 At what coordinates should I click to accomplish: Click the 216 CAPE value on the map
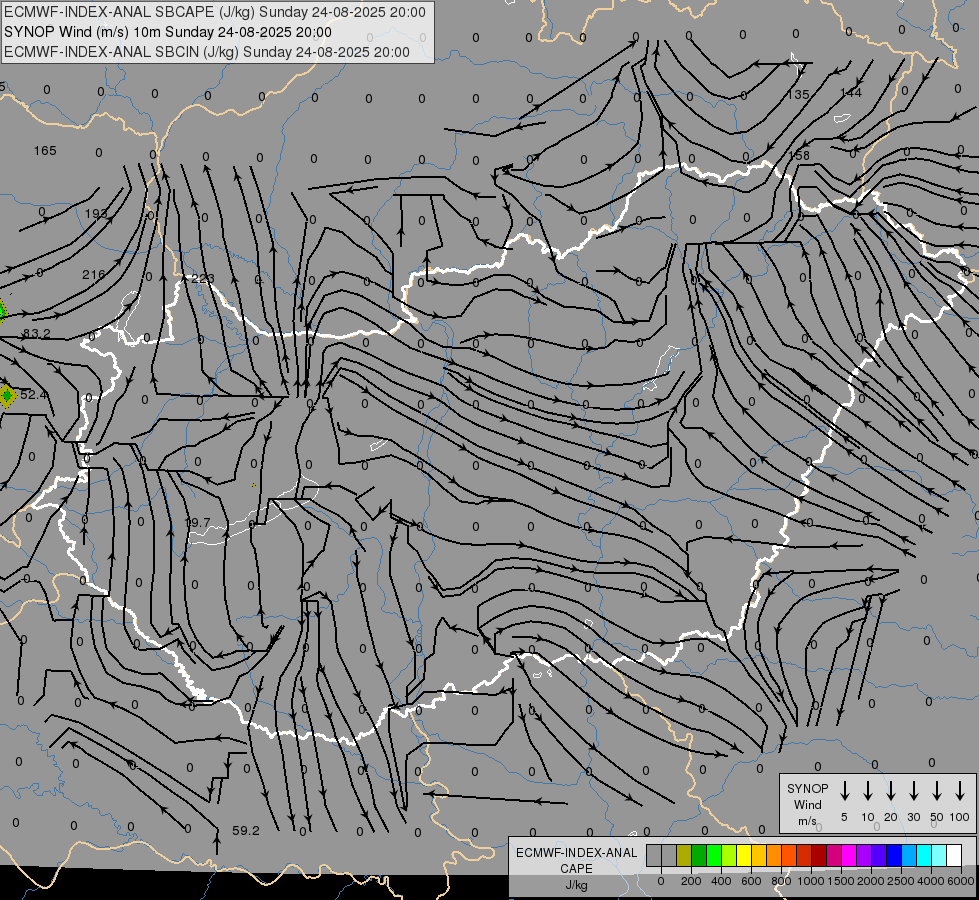pos(94,274)
